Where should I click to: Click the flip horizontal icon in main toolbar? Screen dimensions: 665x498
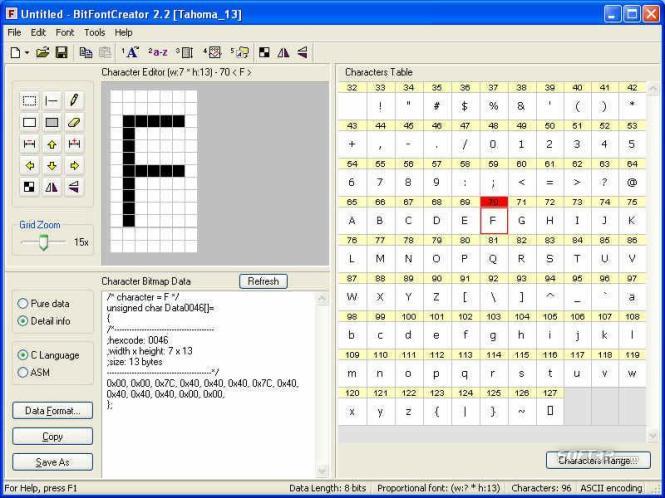[283, 53]
